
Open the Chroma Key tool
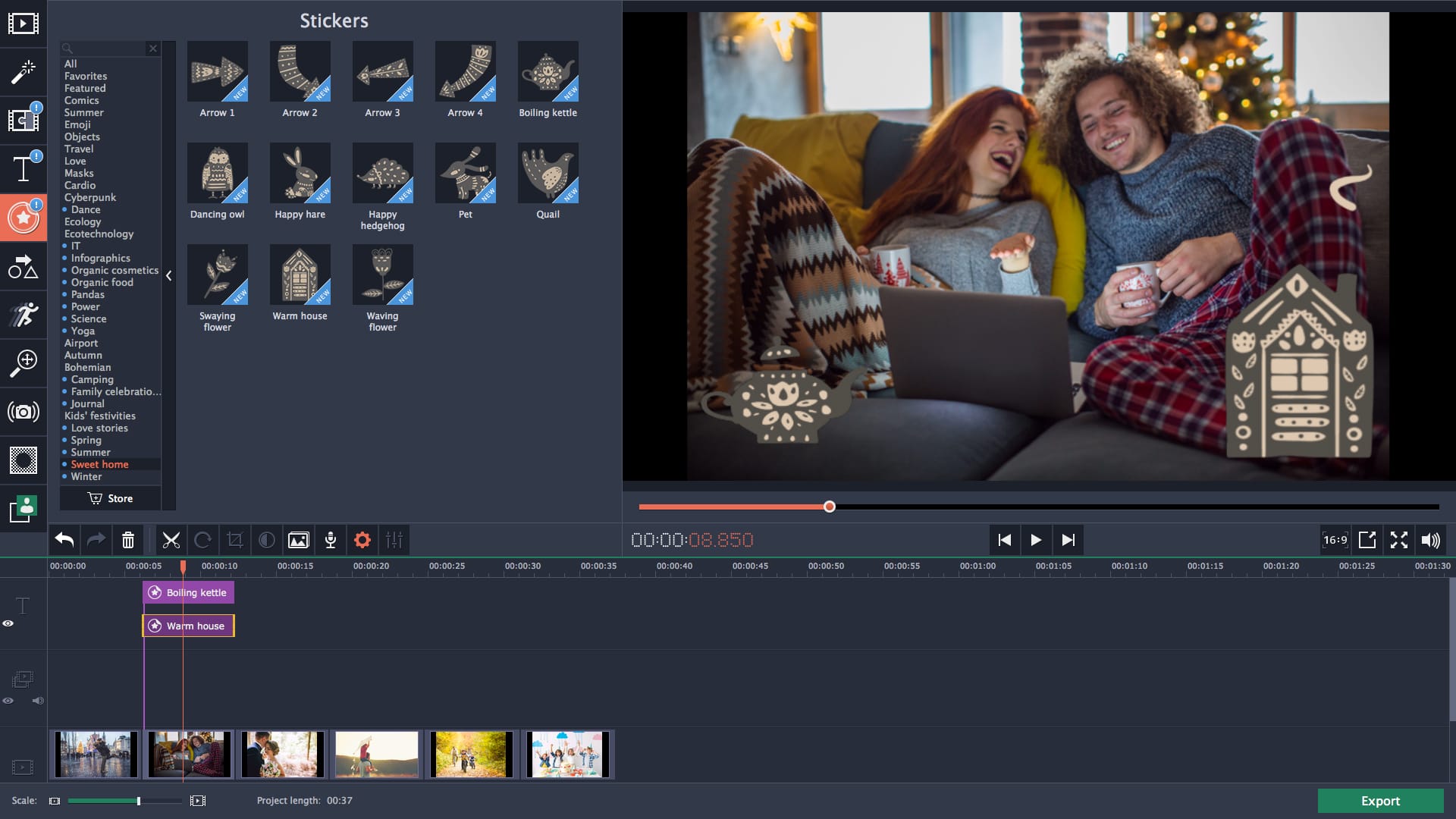(24, 510)
